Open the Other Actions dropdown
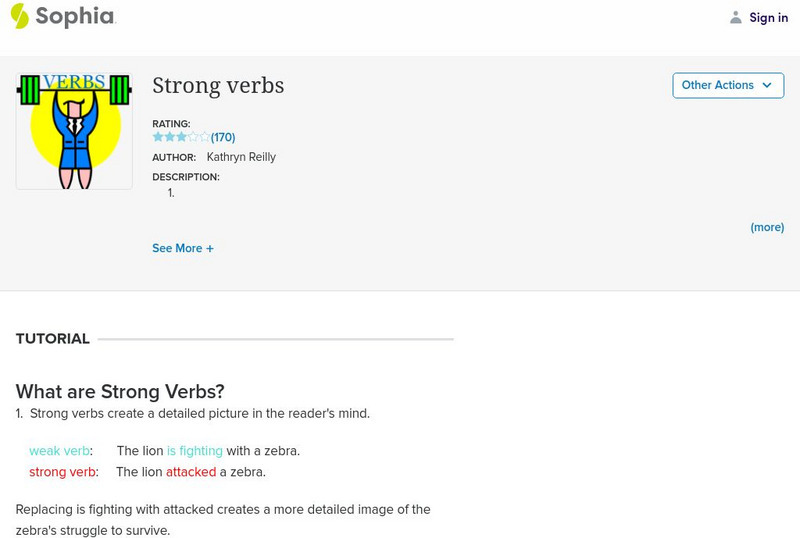Image resolution: width=800 pixels, height=538 pixels. (x=727, y=85)
